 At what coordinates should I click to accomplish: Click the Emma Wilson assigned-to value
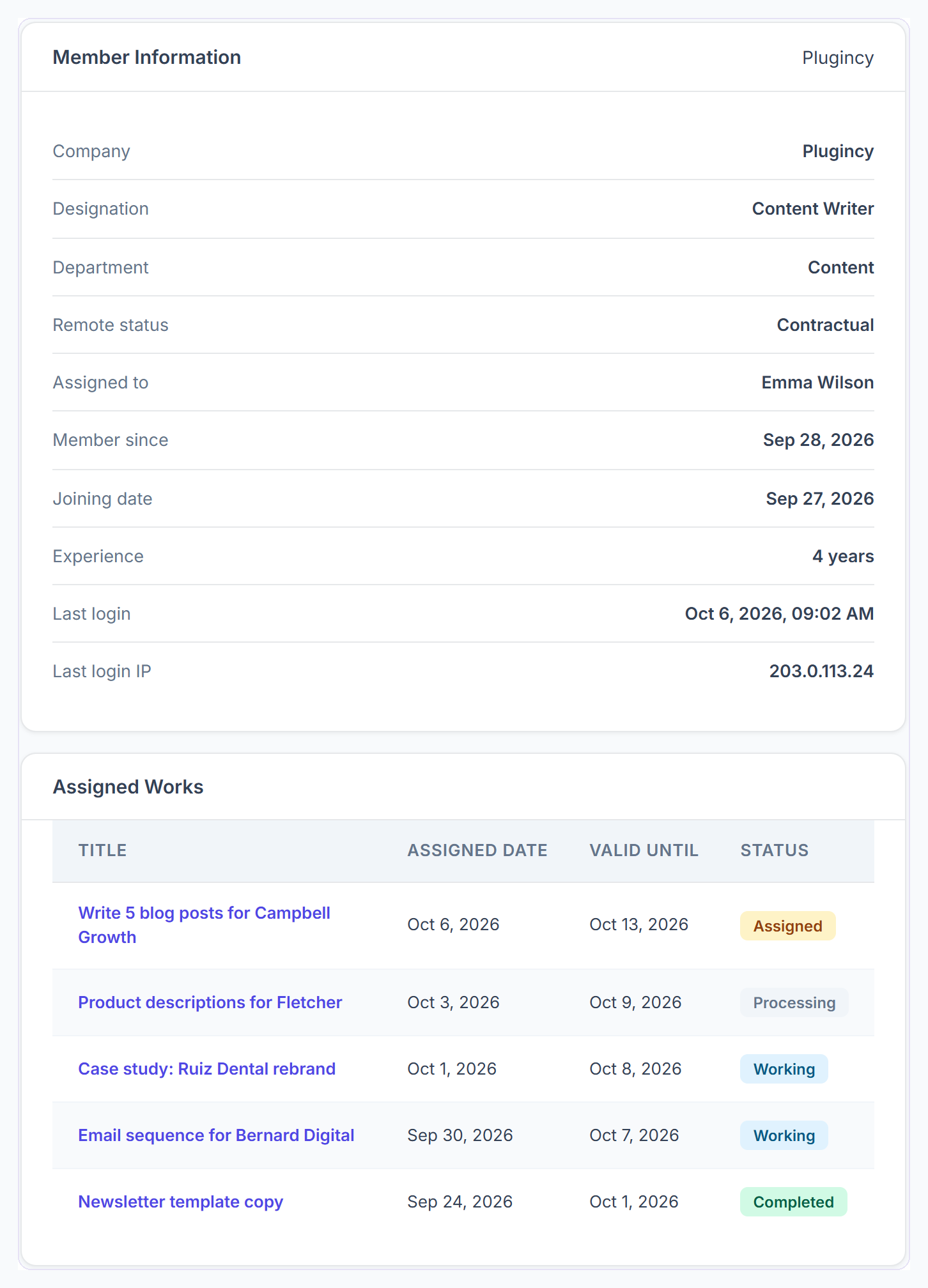point(817,382)
